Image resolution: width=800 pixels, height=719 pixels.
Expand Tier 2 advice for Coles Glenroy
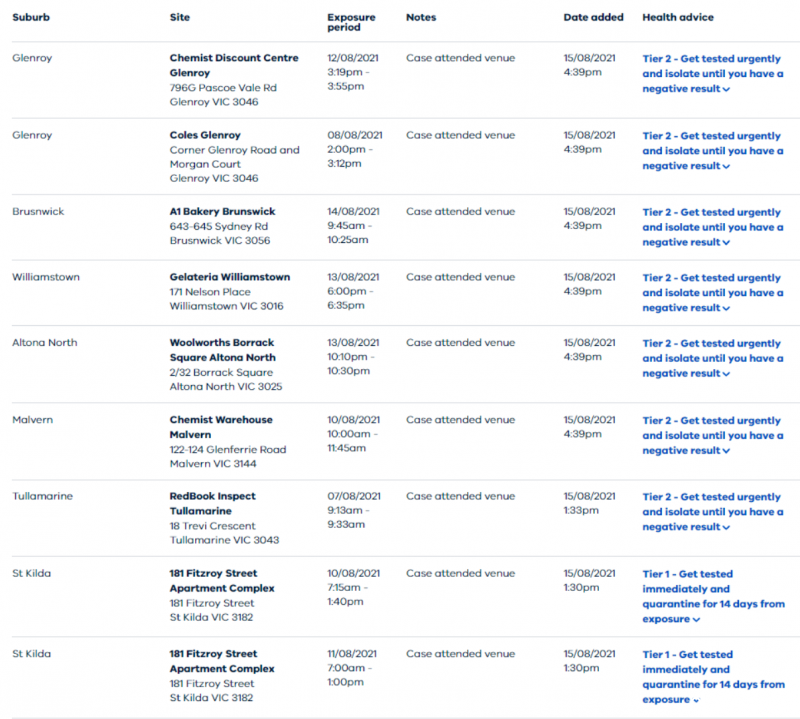click(x=713, y=151)
